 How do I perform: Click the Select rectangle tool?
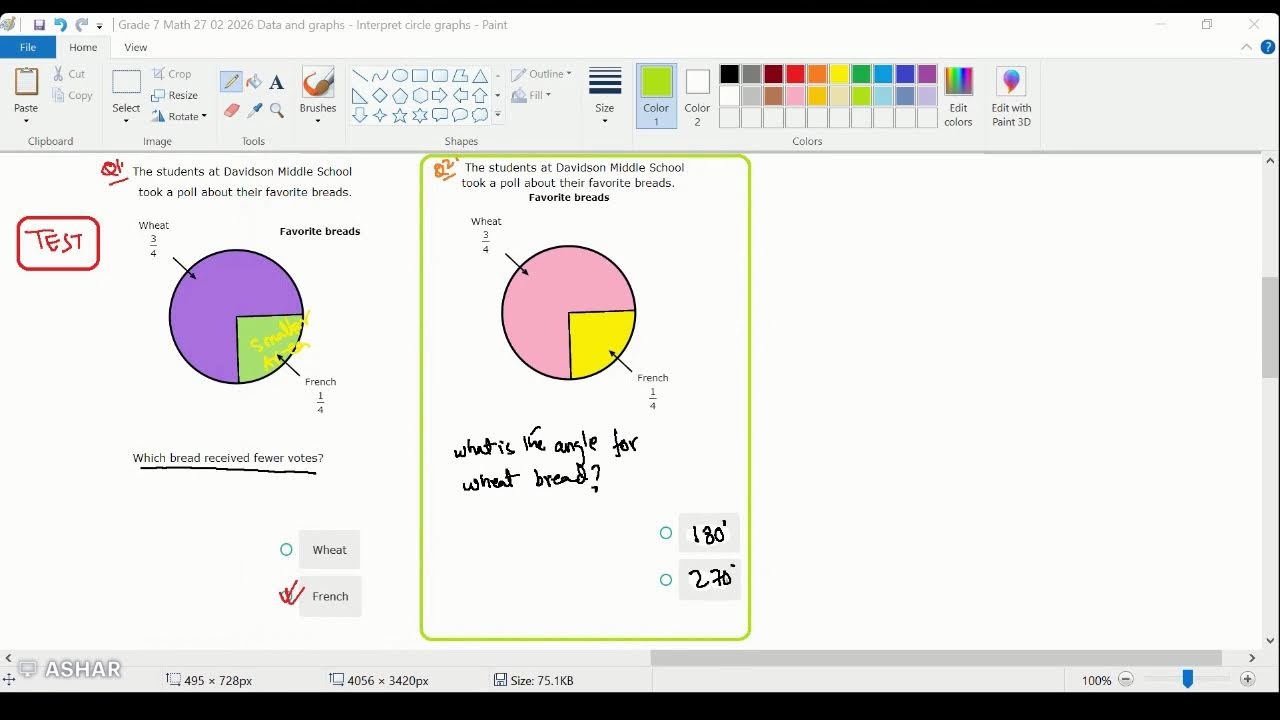[126, 83]
